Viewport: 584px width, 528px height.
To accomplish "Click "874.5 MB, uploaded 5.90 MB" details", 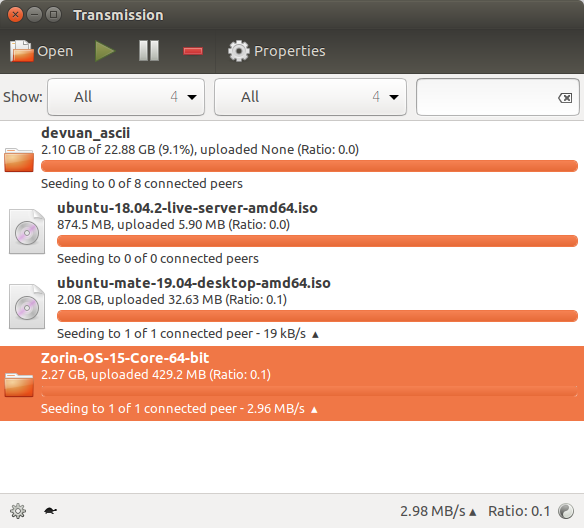I will (x=173, y=225).
